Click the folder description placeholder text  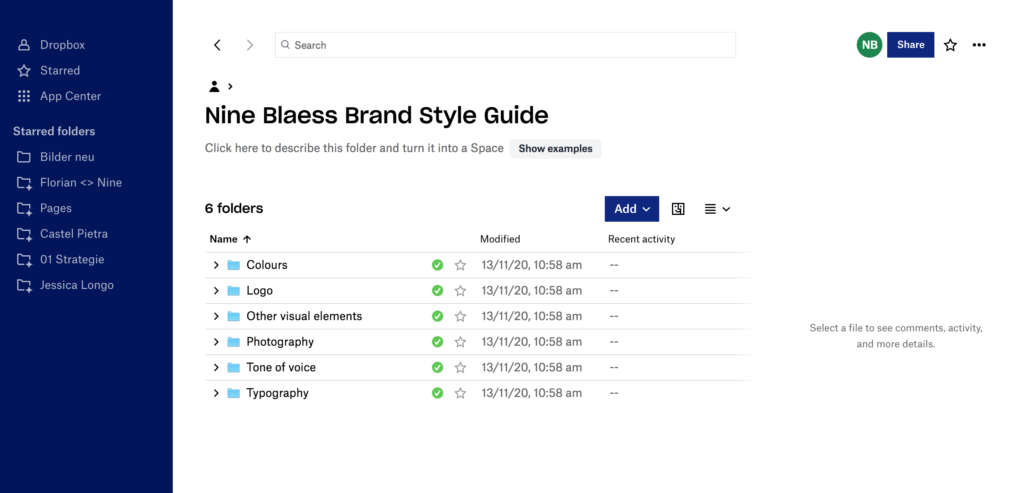click(x=354, y=148)
